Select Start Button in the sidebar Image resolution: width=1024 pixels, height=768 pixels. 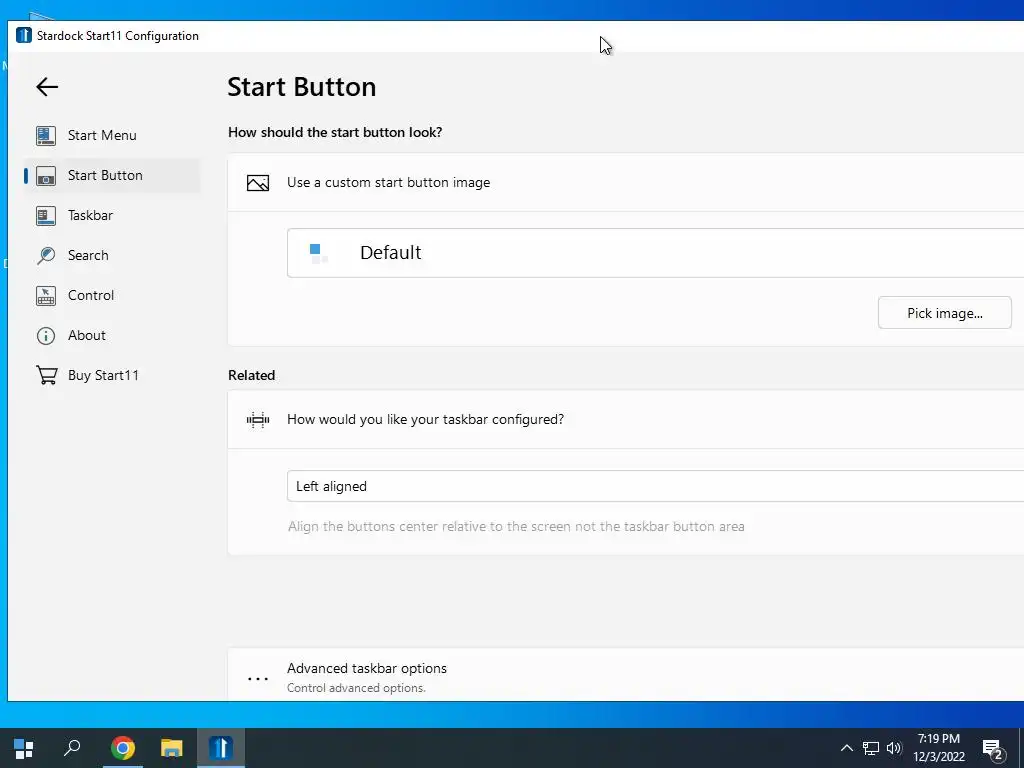point(112,175)
